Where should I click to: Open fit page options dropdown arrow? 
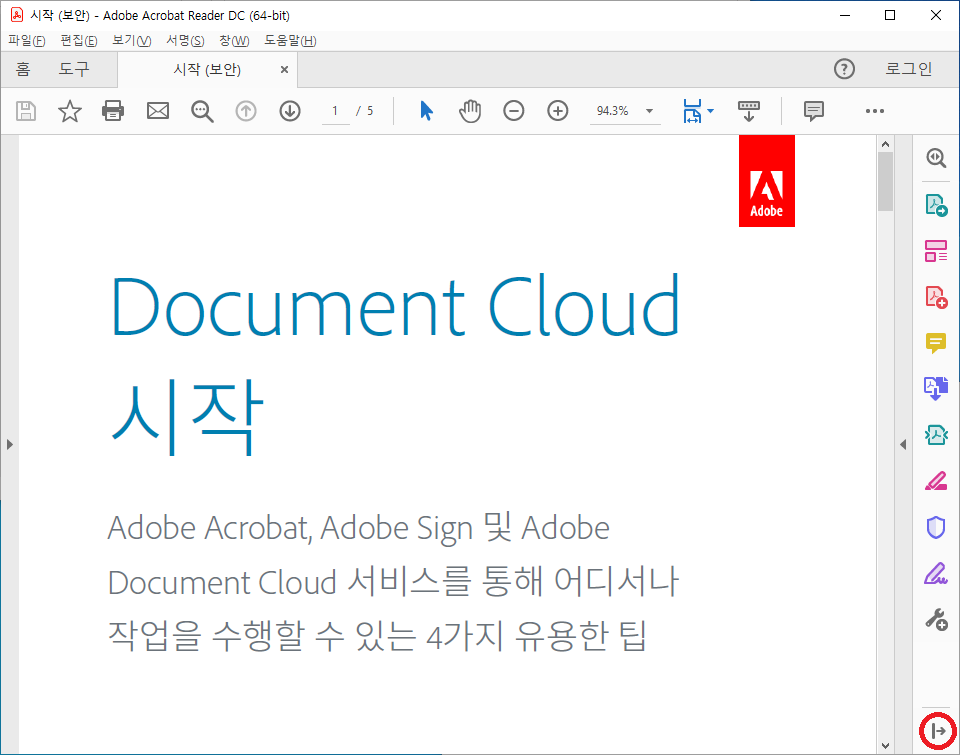[x=710, y=111]
